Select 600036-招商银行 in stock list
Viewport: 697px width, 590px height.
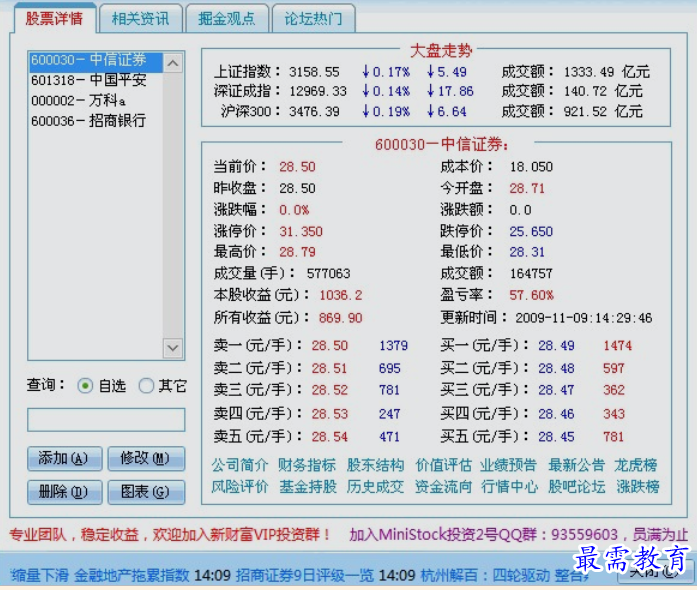[96, 120]
